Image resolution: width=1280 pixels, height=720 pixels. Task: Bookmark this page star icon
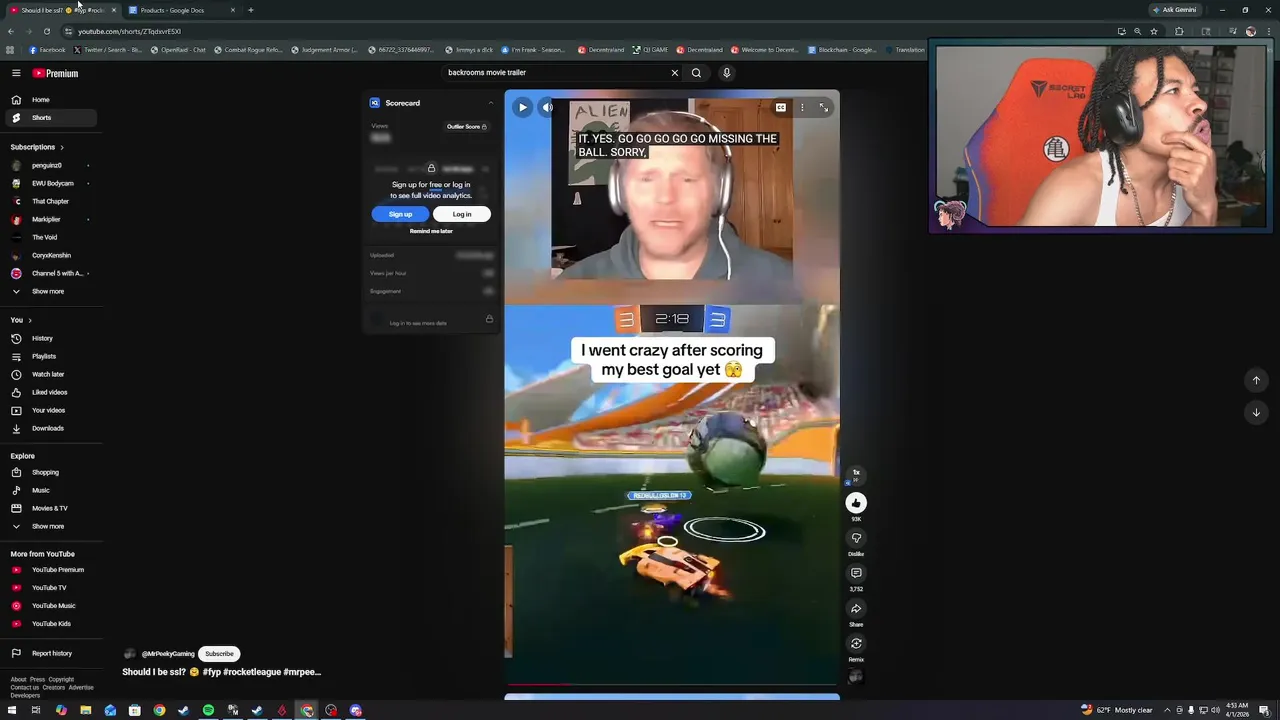(x=1154, y=31)
